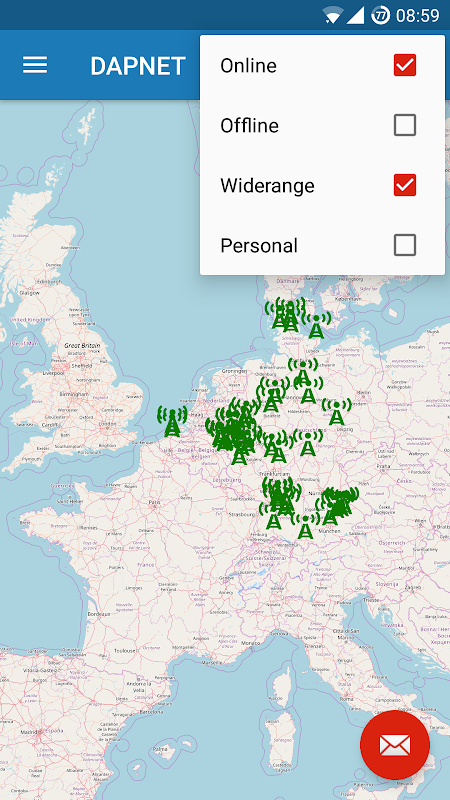Tap the battery 77 percent indicator
Screen dimensions: 450x800
(380, 15)
